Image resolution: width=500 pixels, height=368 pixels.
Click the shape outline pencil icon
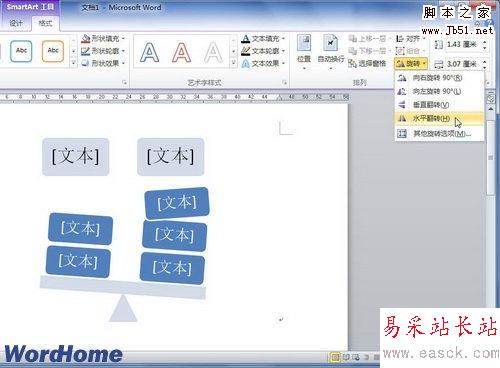86,51
